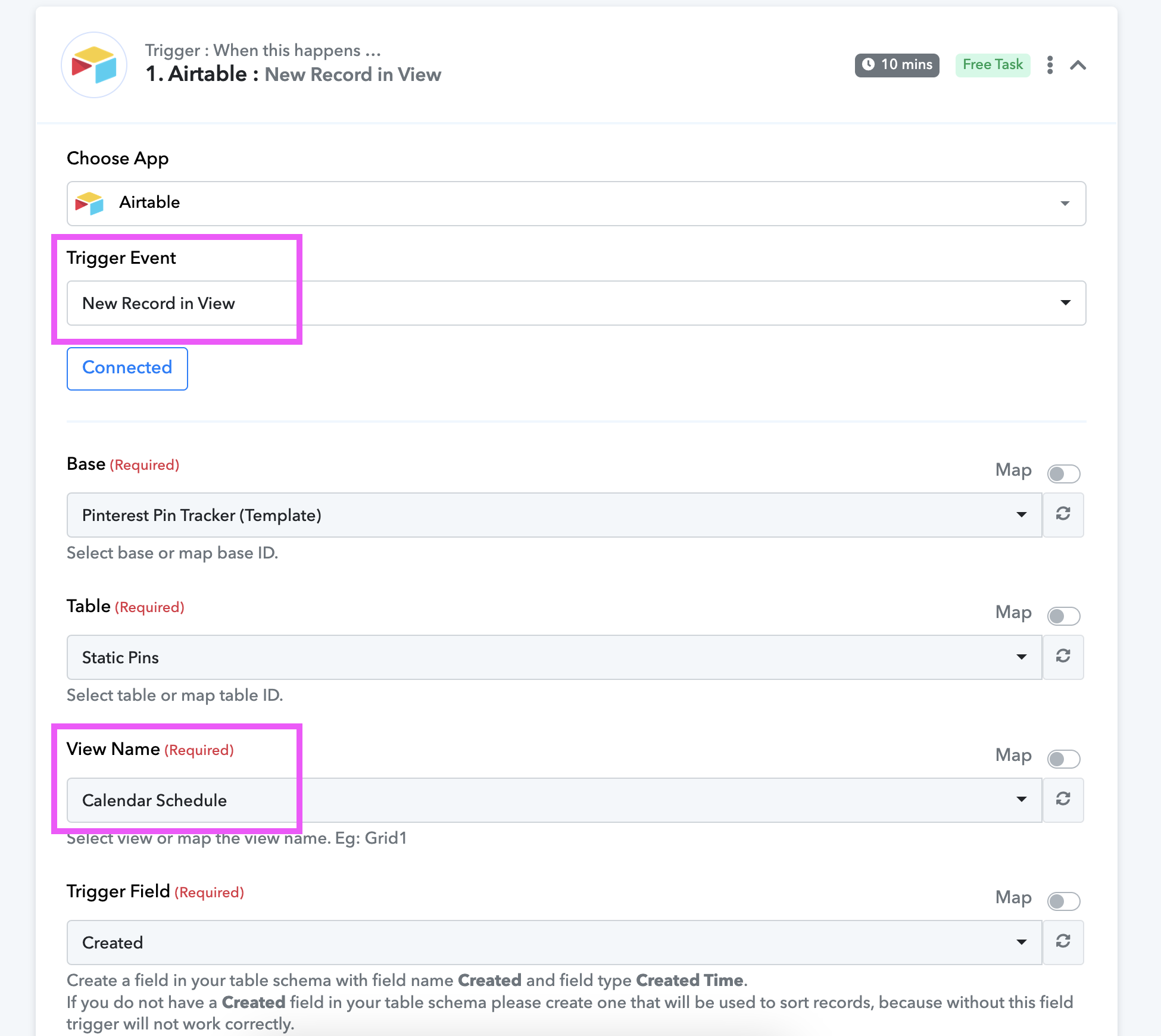Viewport: 1161px width, 1036px height.
Task: Open the View Name dropdown with Calendar Schedule
Action: pos(554,800)
